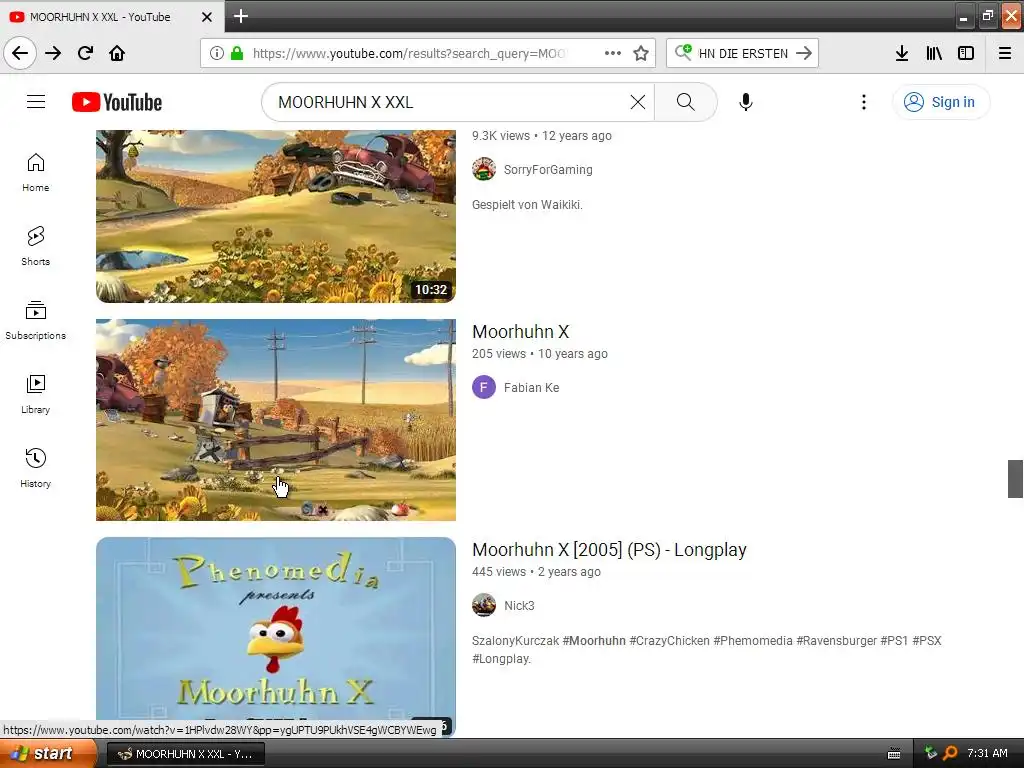Open the downloads panel
1024x768 pixels.
(x=902, y=53)
